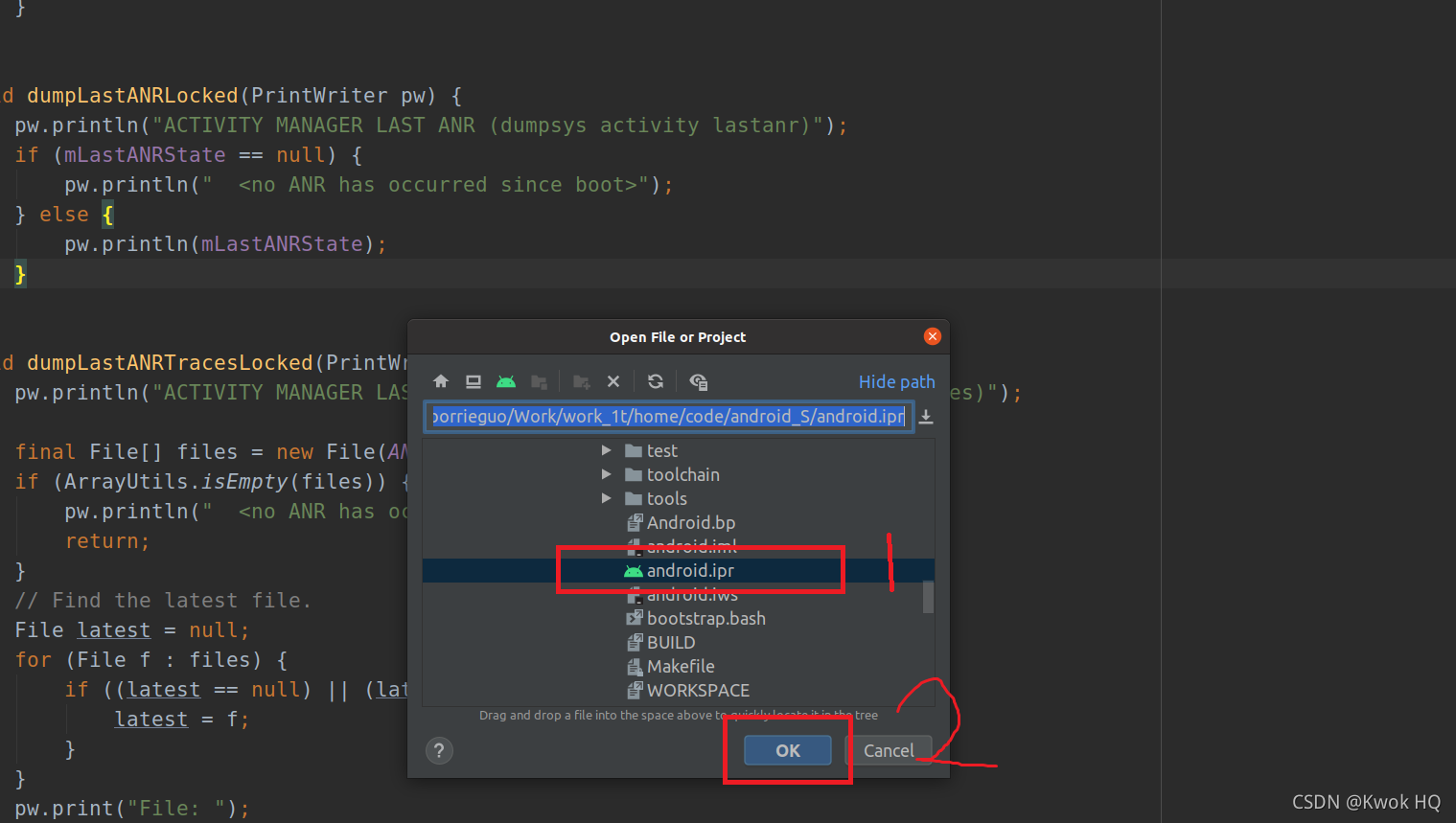Click the Hide path link

pos(896,381)
